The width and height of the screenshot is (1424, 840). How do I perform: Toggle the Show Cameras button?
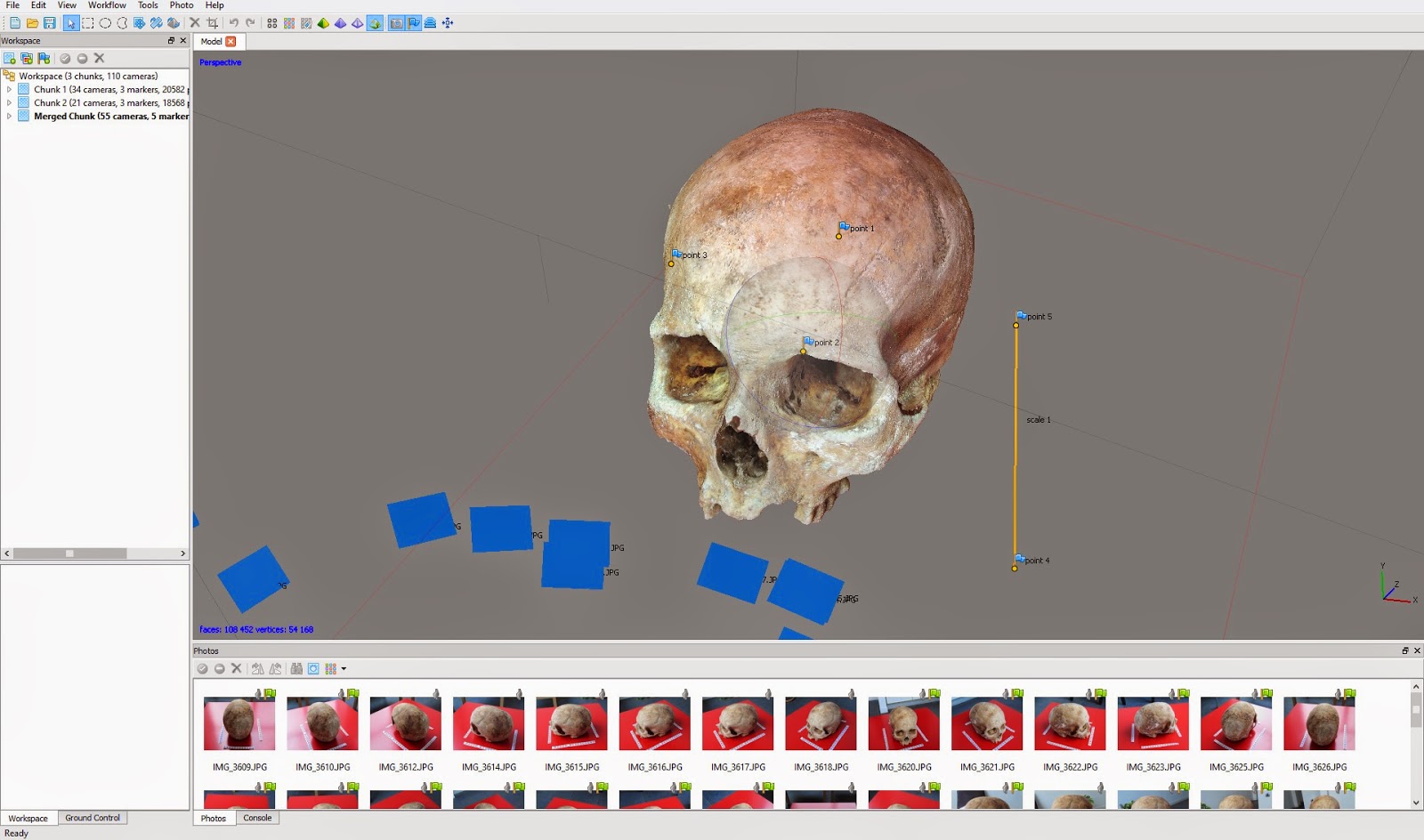(x=396, y=23)
